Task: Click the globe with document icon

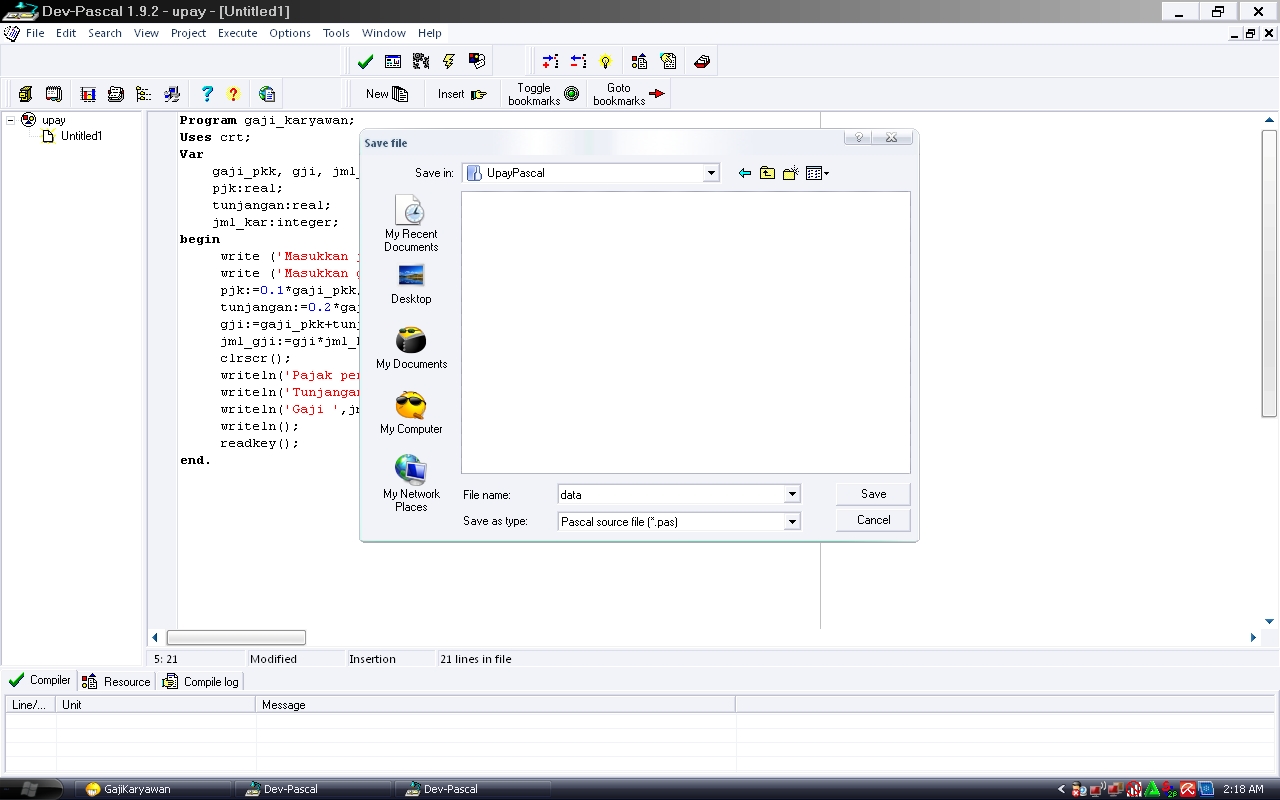Action: [267, 94]
